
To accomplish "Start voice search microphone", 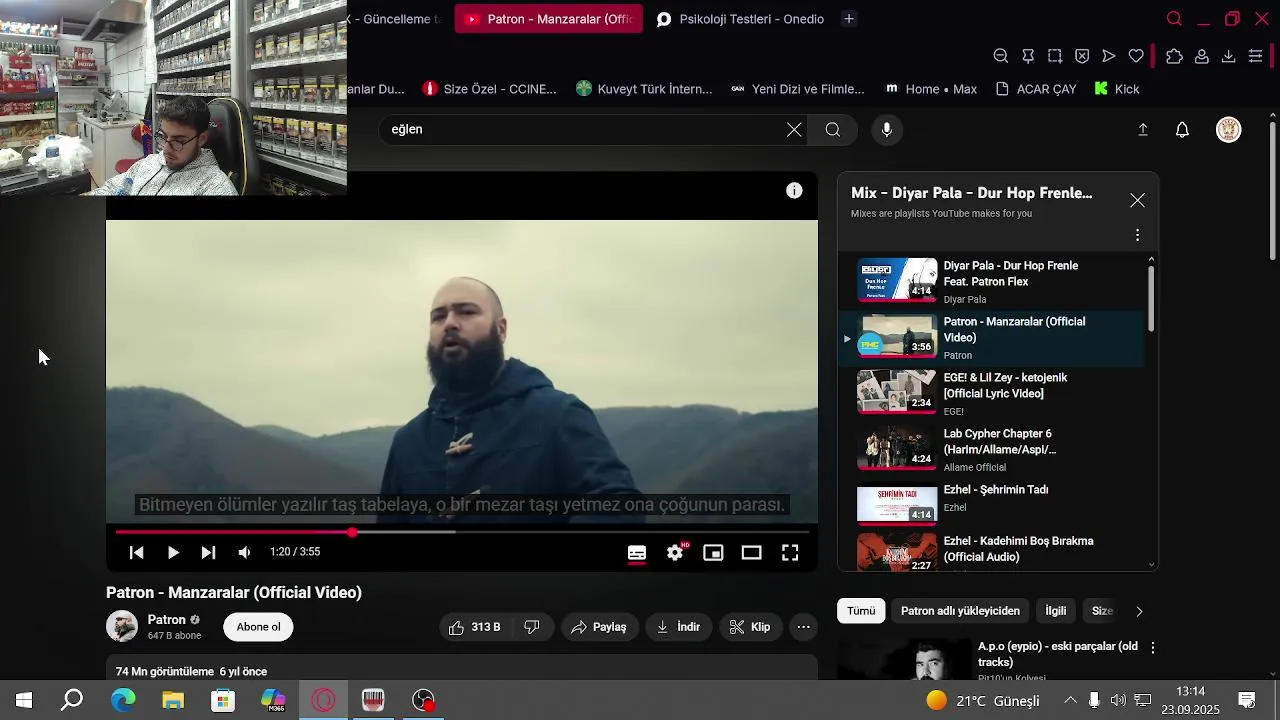I will tap(886, 129).
